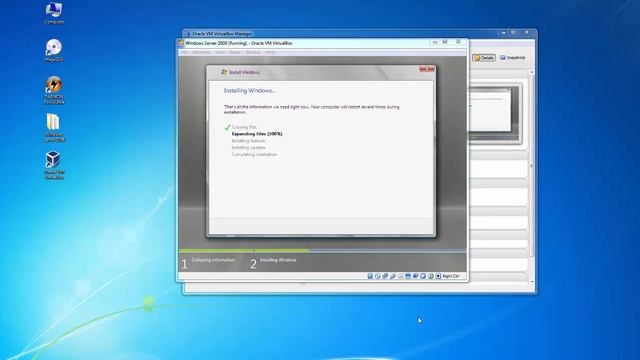This screenshot has width=640, height=360.
Task: Click the 'Right Ctrl' host key text
Action: click(451, 276)
